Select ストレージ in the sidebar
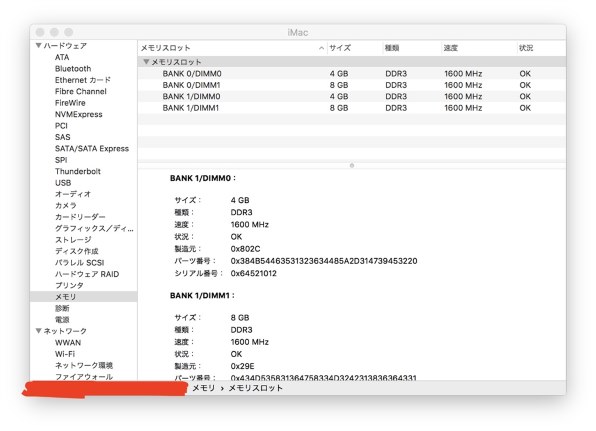The height and width of the screenshot is (431, 596). pos(73,240)
